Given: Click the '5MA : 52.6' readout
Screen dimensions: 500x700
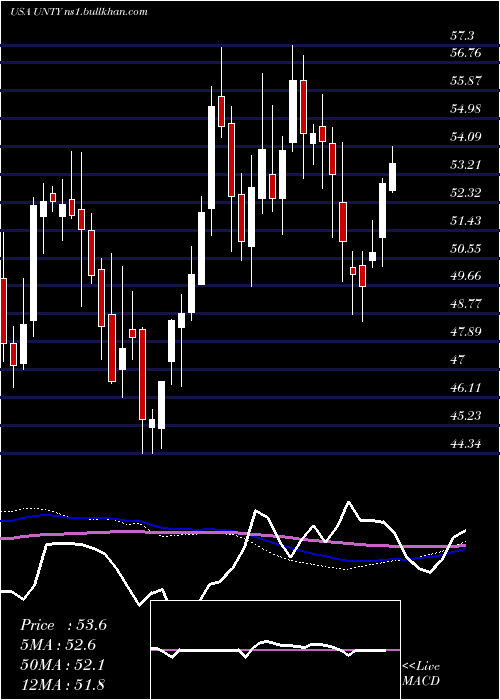Looking at the screenshot, I should 58,645.
